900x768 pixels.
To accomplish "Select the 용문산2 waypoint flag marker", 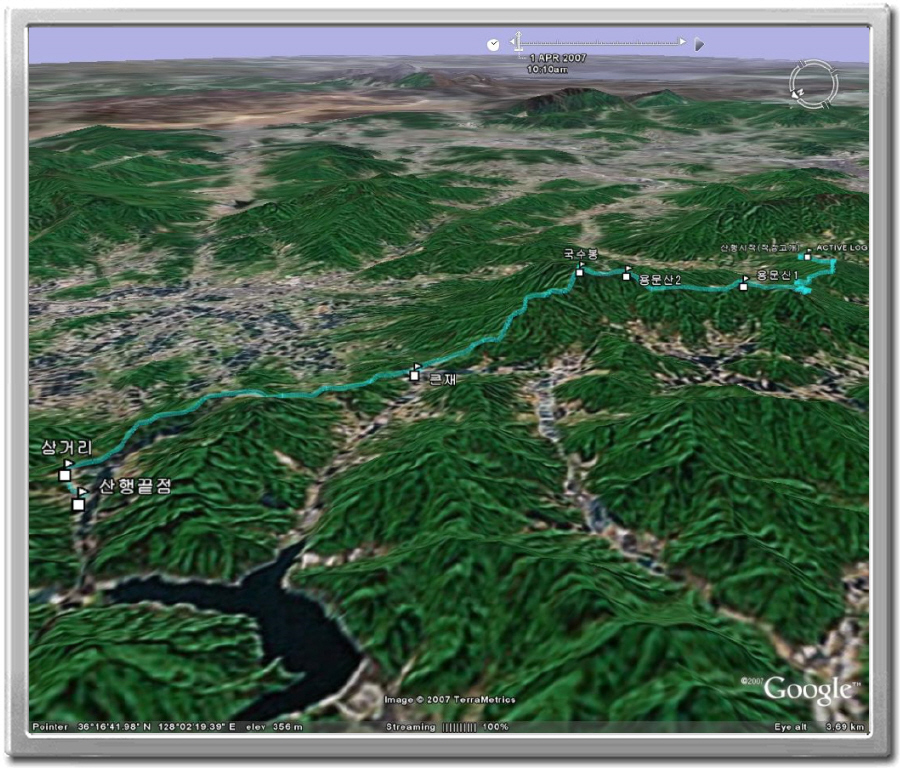I will point(627,273).
